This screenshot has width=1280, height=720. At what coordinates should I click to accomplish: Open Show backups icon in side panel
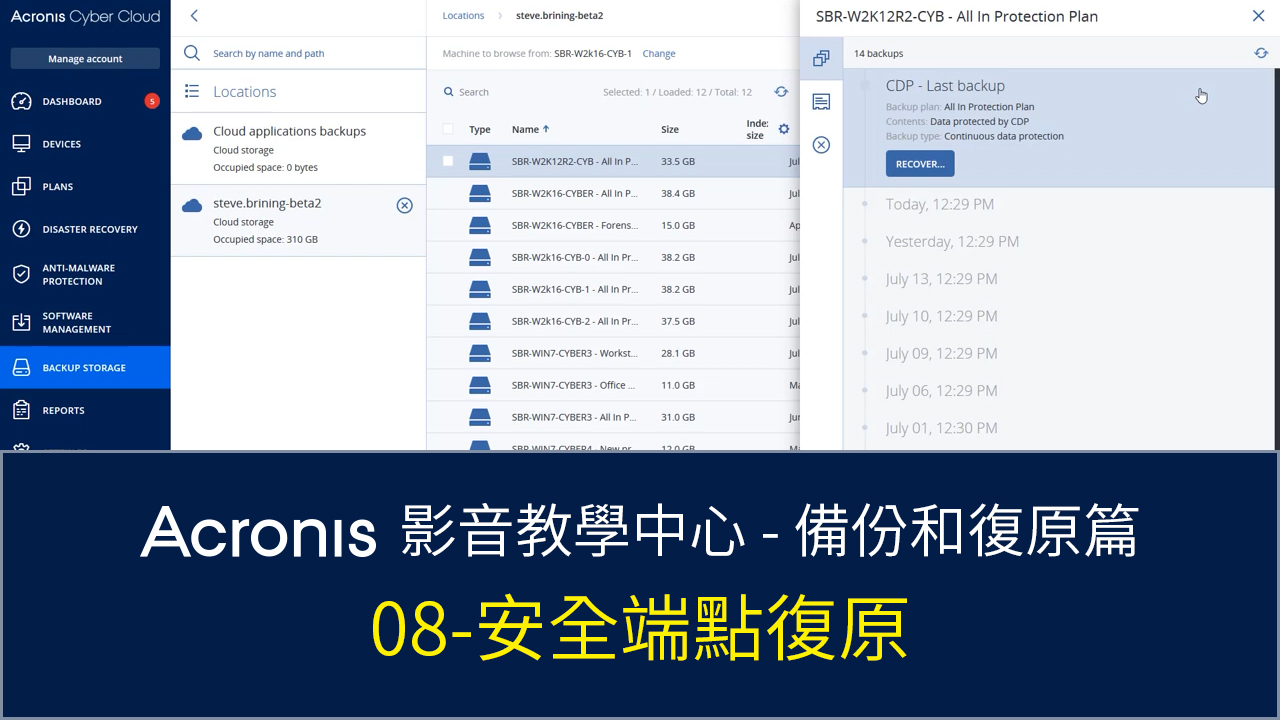[x=821, y=59]
